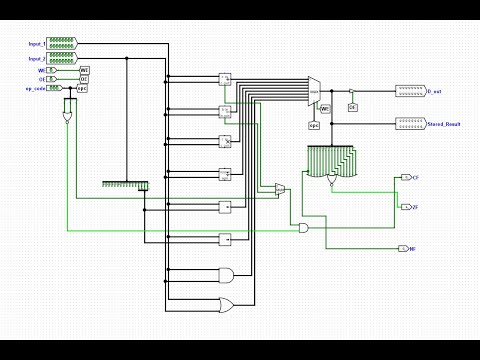Screen dimensions: 480x360
Task: Toggle the WE input pin bit
Action: pyautogui.click(x=51, y=70)
